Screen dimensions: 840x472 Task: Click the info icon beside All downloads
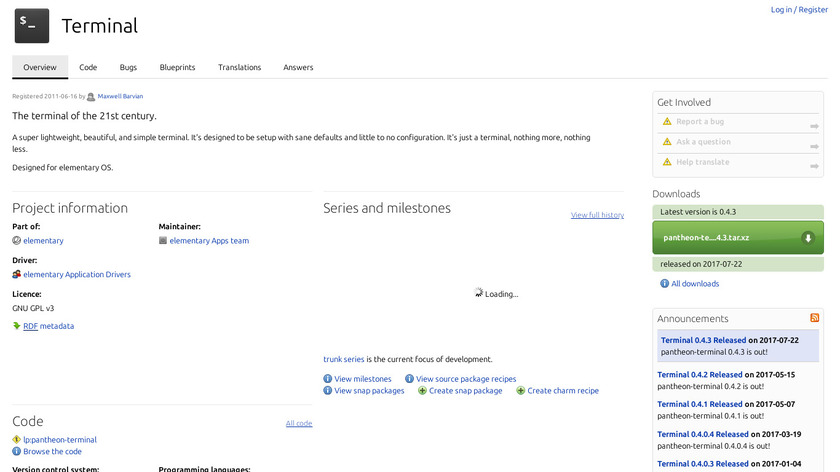(664, 283)
